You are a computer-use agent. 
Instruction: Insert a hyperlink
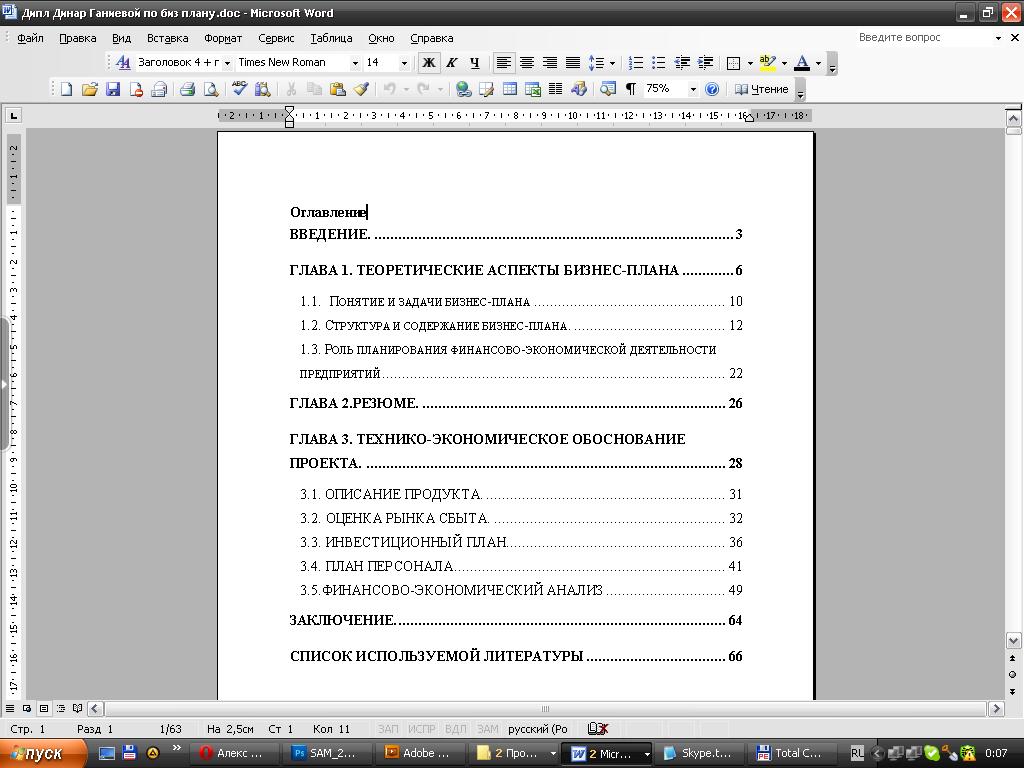[x=464, y=89]
